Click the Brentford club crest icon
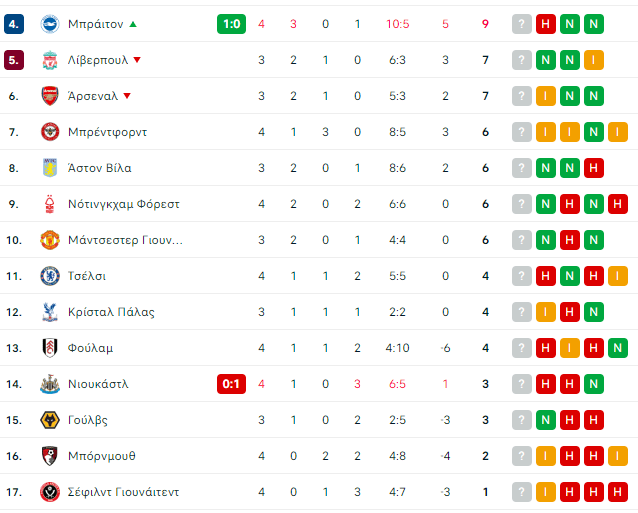Image resolution: width=638 pixels, height=513 pixels. tap(50, 132)
